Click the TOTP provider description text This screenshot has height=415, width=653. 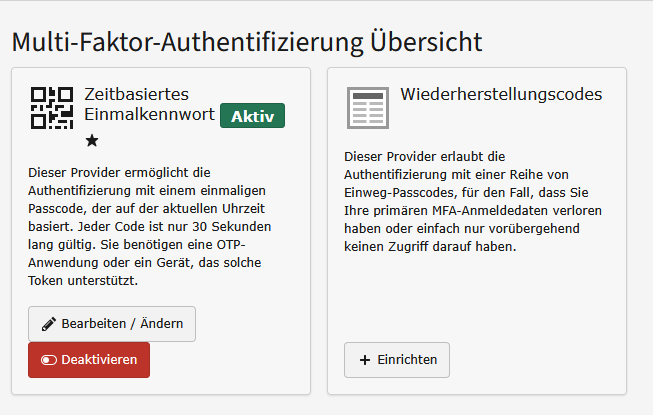150,226
